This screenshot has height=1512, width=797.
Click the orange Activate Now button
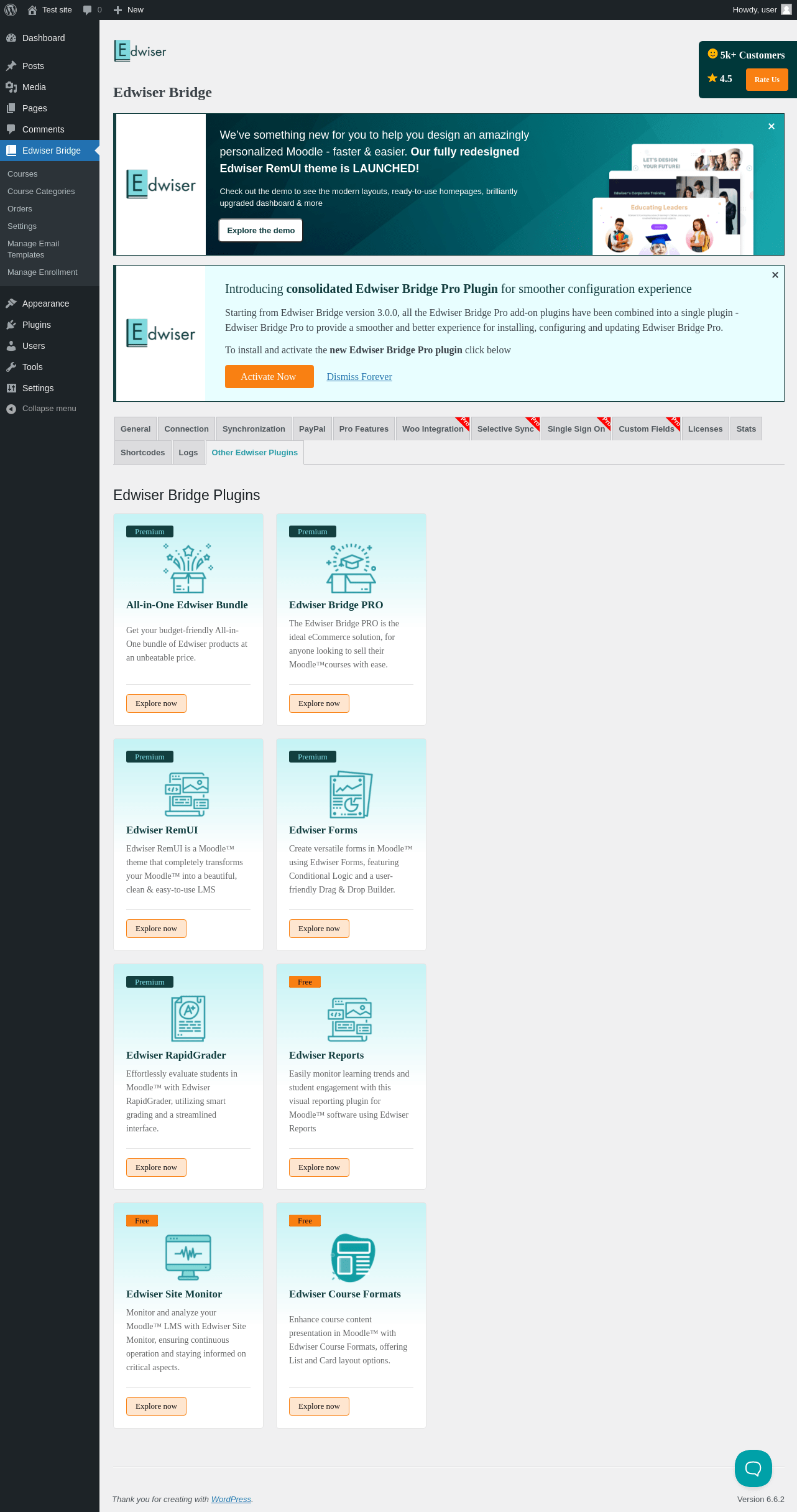269,376
